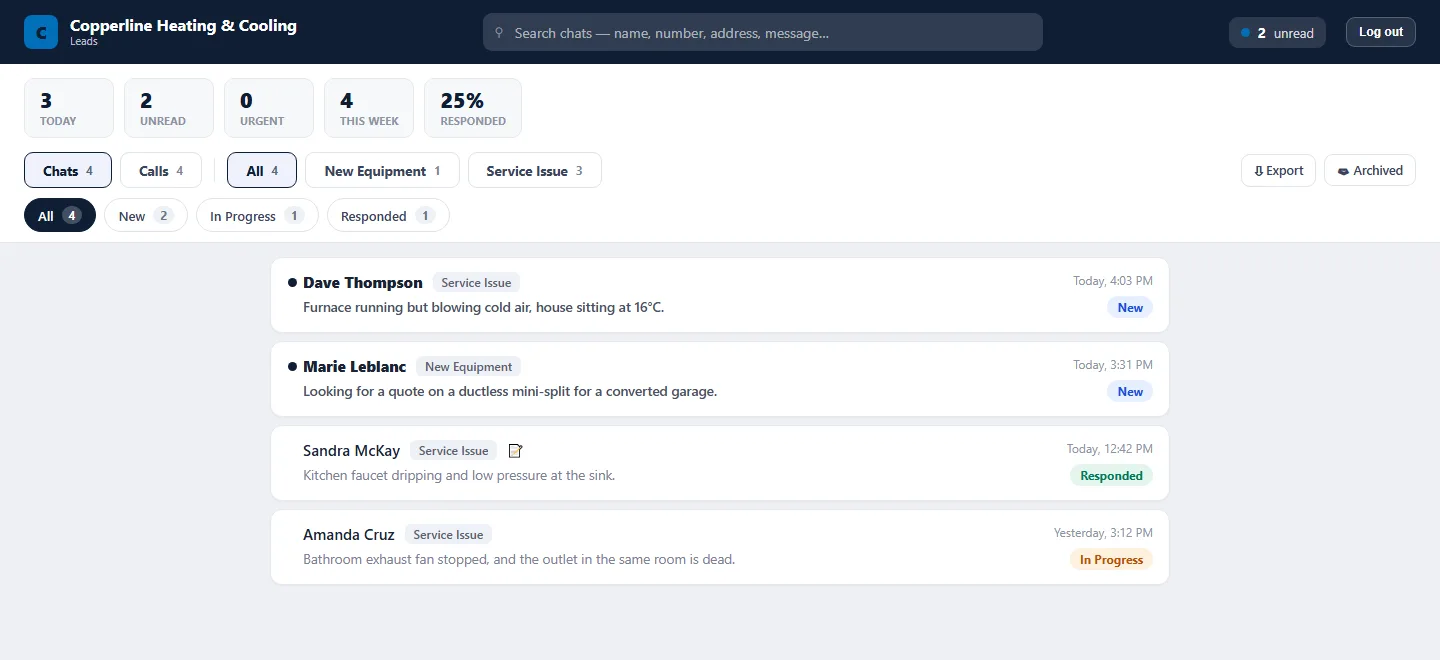This screenshot has width=1440, height=660.
Task: Export leads with the Export button
Action: (1278, 170)
